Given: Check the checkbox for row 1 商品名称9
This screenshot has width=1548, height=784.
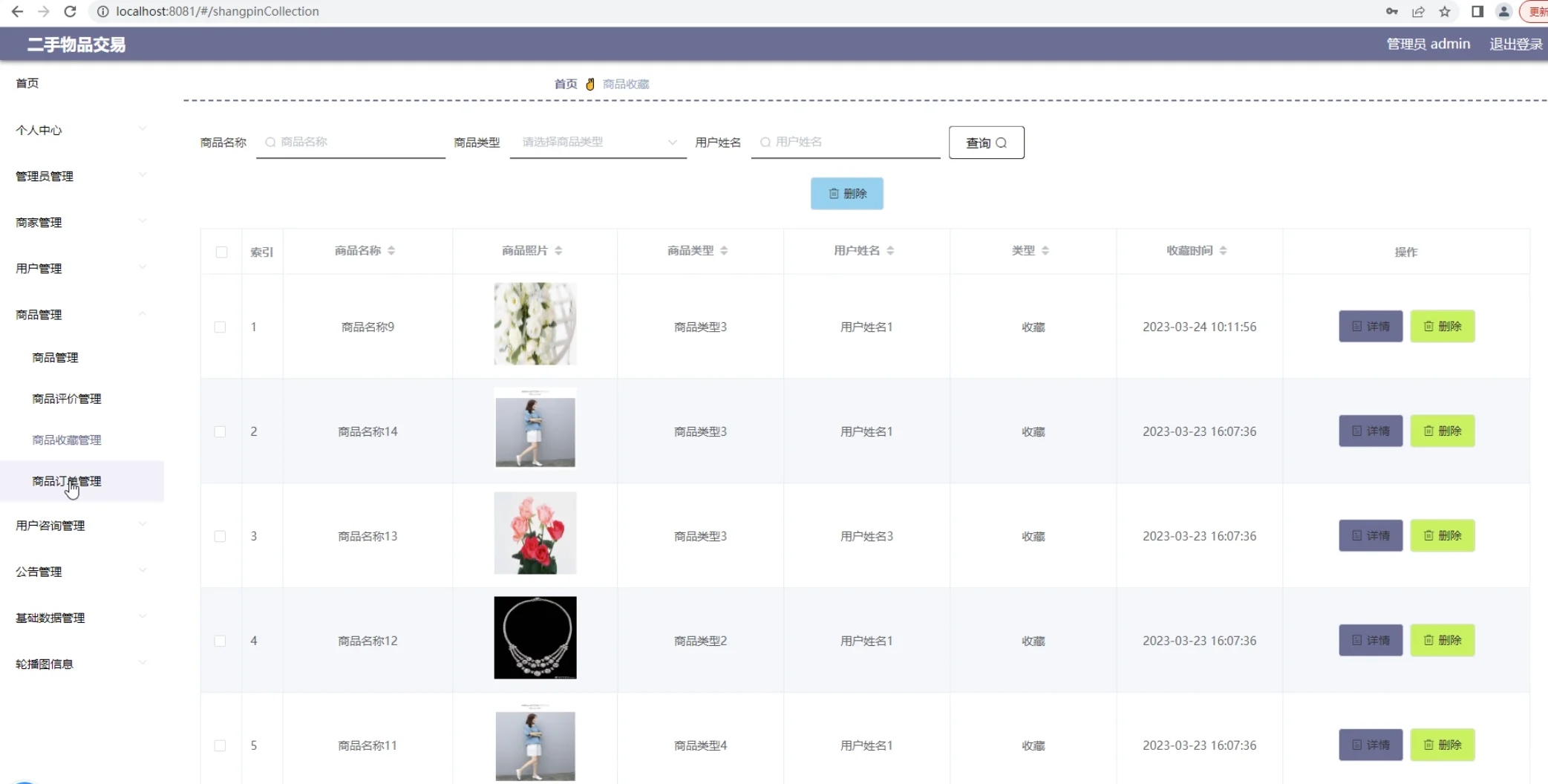Looking at the screenshot, I should pyautogui.click(x=220, y=327).
